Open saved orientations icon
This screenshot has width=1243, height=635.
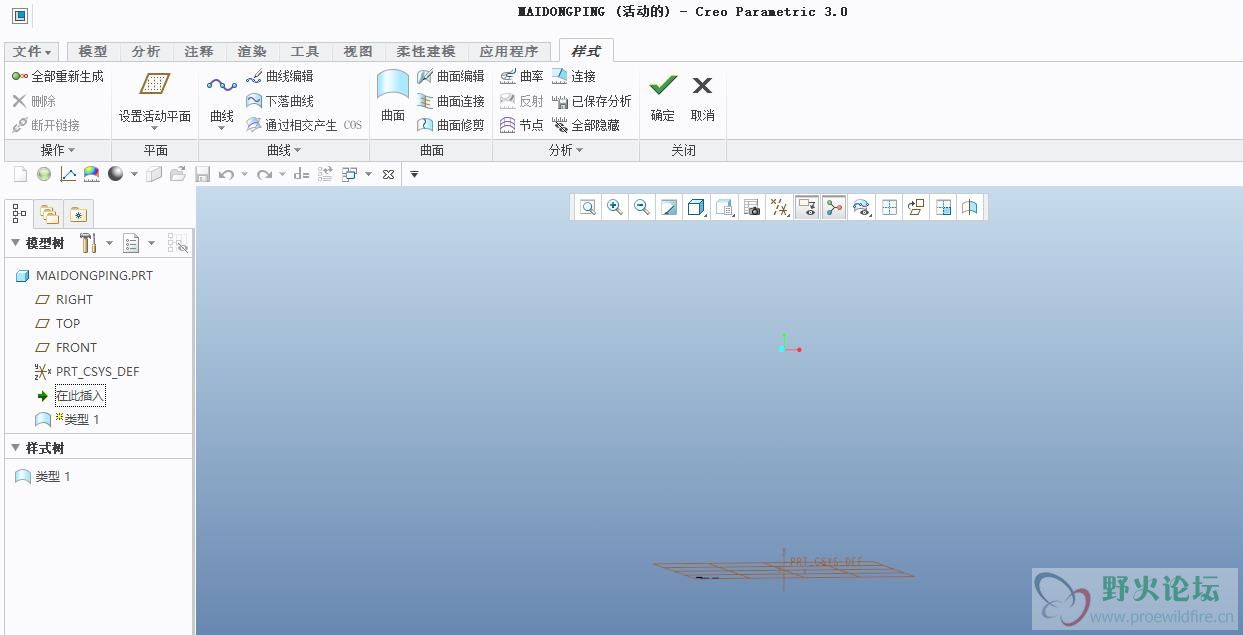pyautogui.click(x=725, y=207)
